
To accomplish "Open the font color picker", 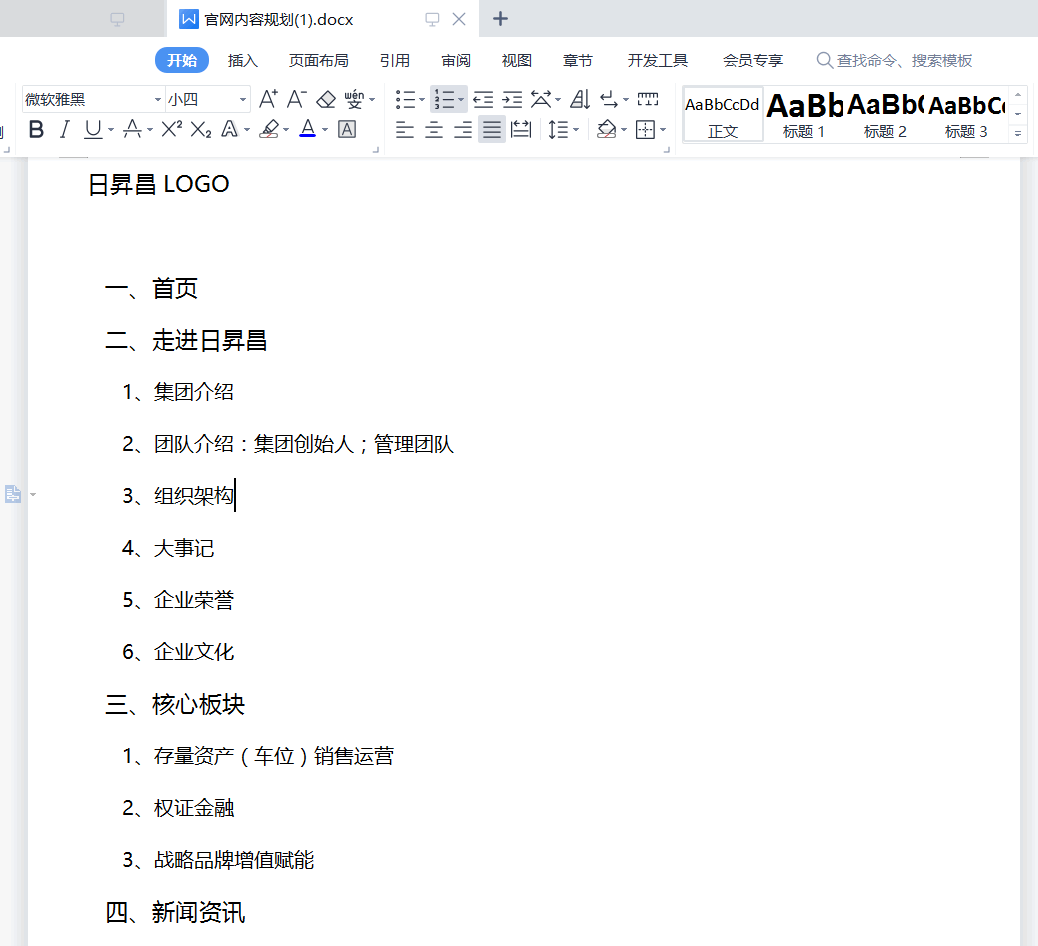I will click(x=308, y=129).
